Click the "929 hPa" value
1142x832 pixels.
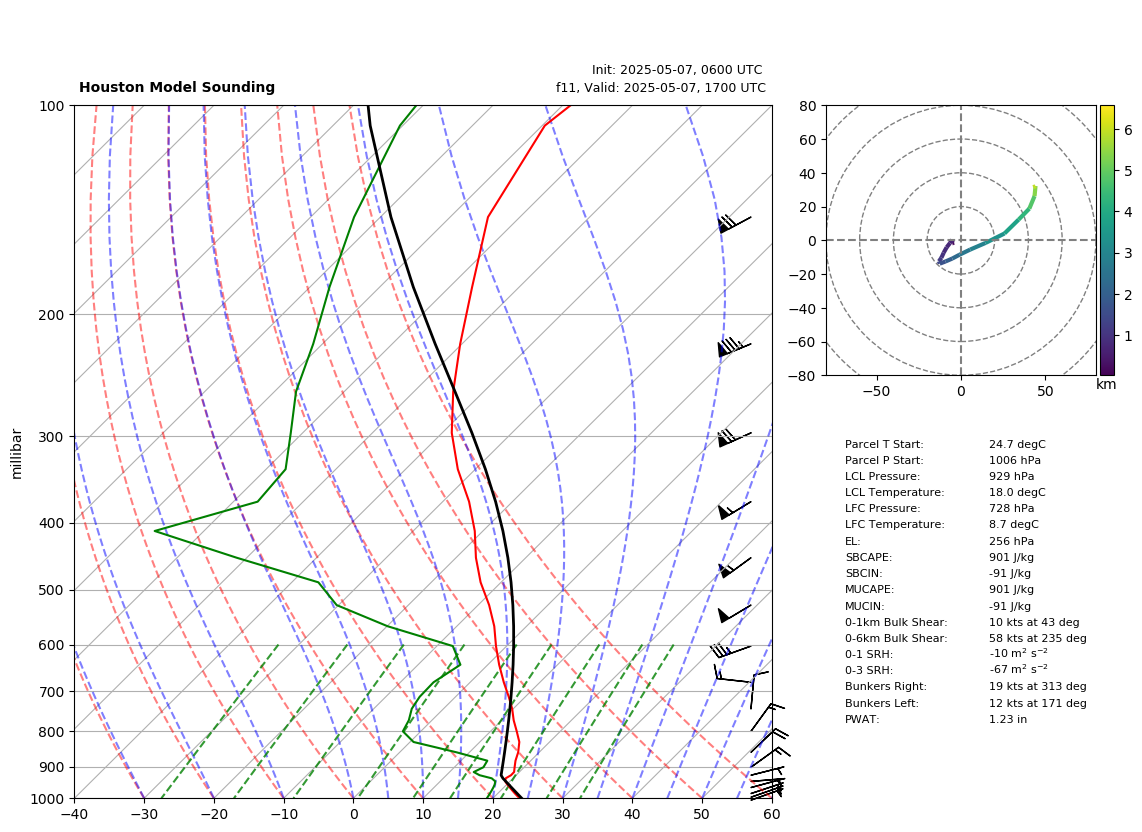[x=1012, y=476]
